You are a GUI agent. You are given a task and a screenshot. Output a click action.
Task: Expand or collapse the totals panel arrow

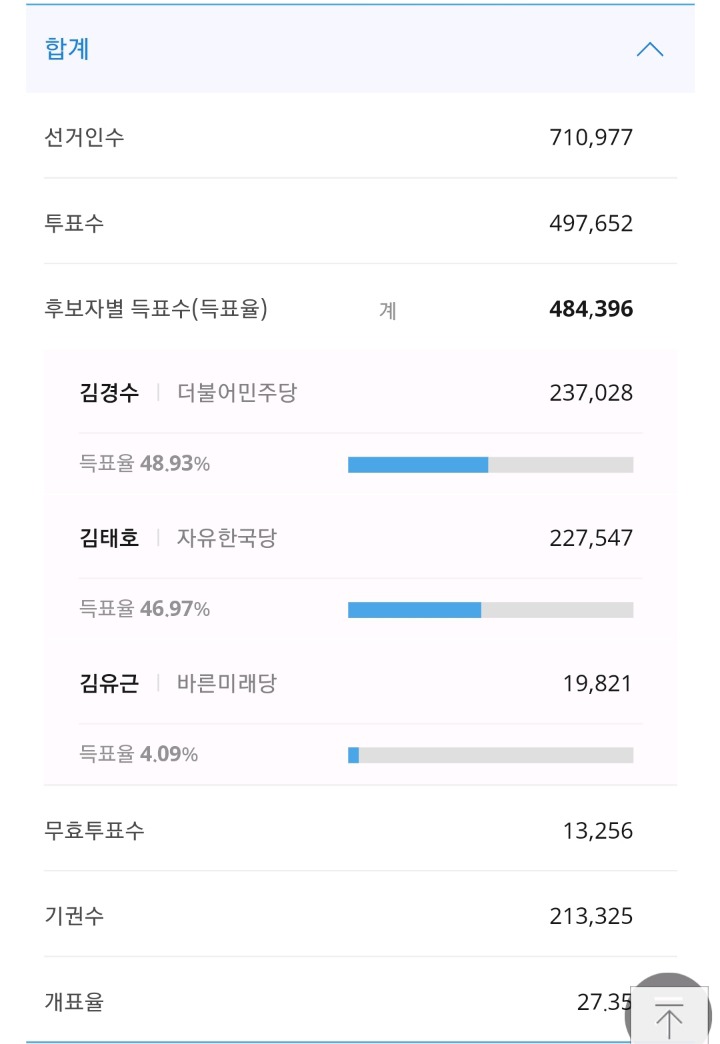pos(650,50)
